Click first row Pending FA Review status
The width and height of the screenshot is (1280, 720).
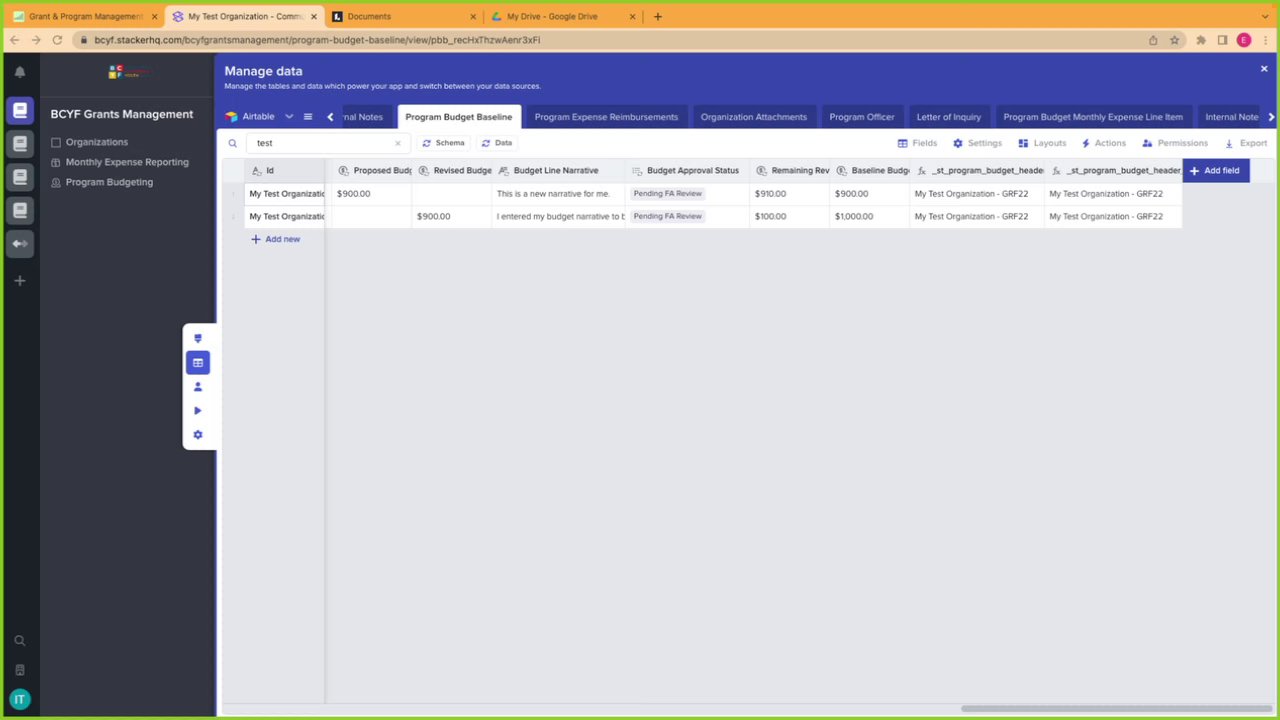tap(667, 194)
